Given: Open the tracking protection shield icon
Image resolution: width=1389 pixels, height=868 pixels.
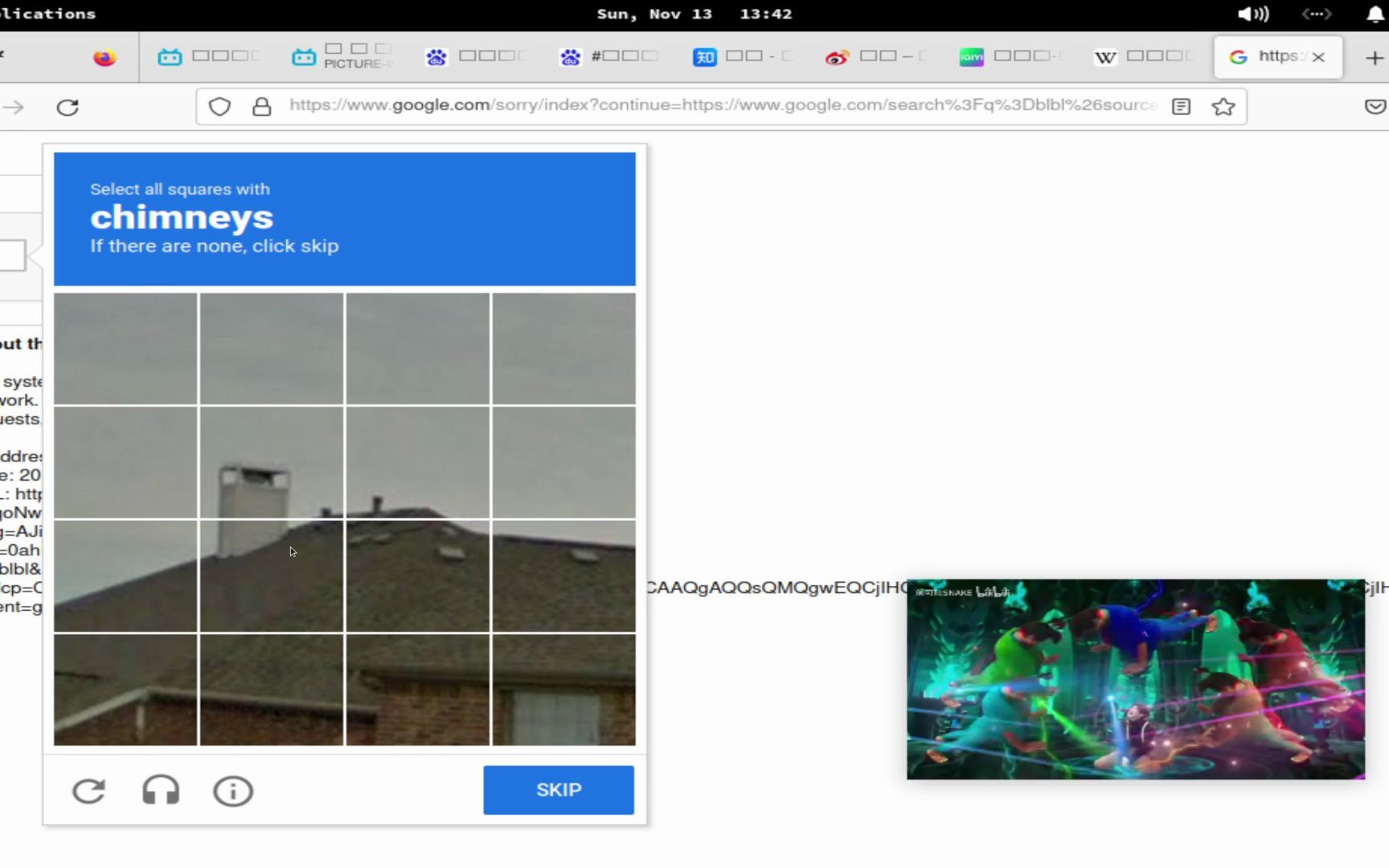Looking at the screenshot, I should [x=219, y=107].
